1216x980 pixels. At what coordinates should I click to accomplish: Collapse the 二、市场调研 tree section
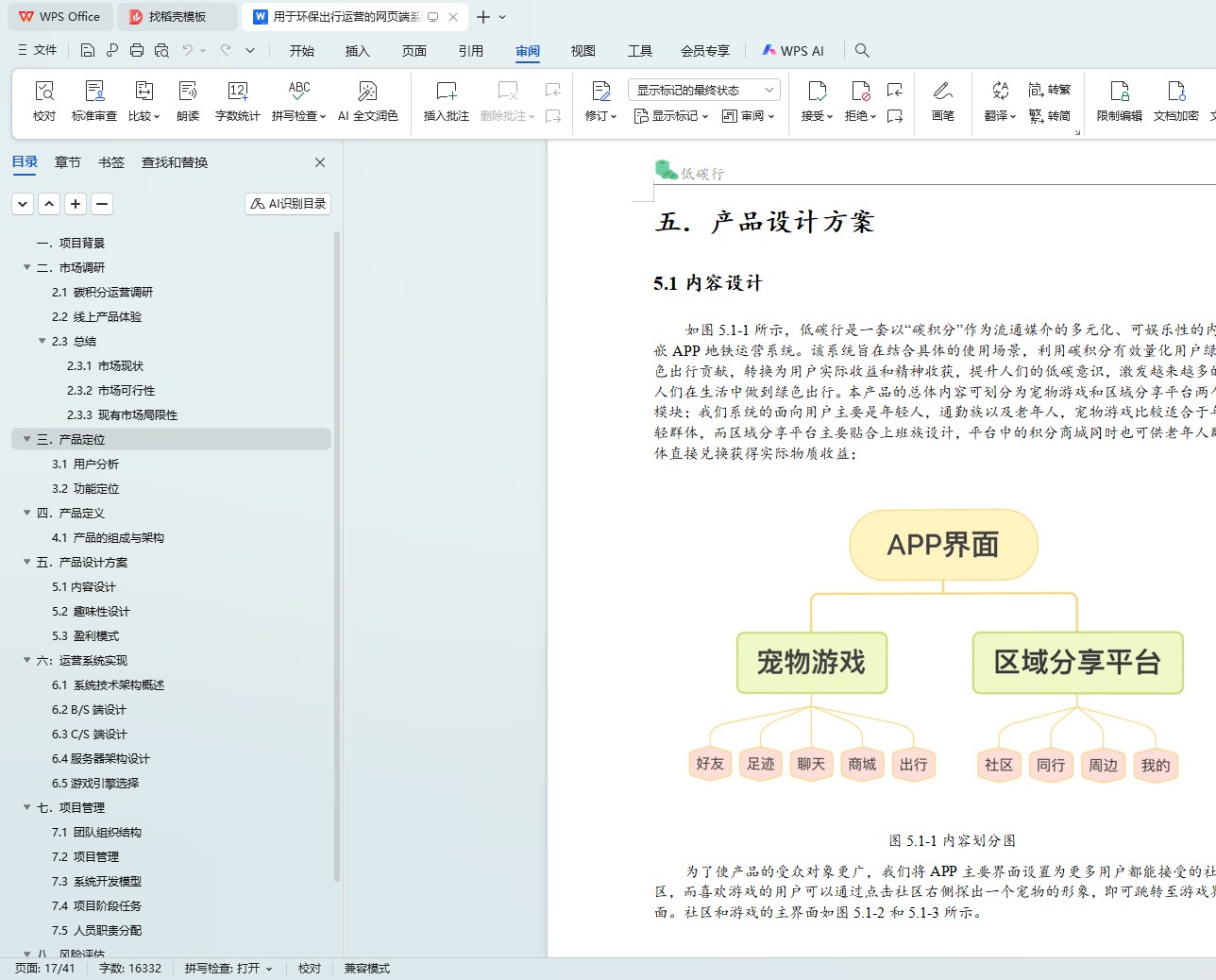(x=27, y=267)
